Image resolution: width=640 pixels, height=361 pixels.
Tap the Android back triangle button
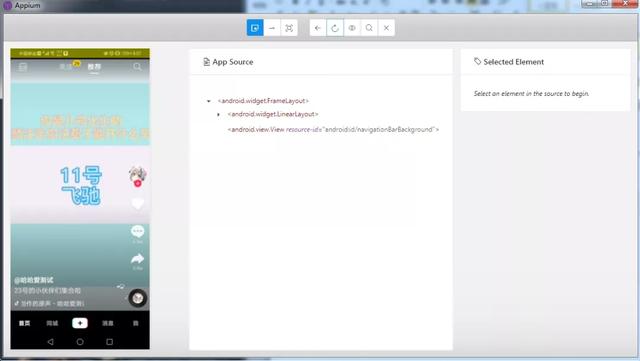[51, 342]
